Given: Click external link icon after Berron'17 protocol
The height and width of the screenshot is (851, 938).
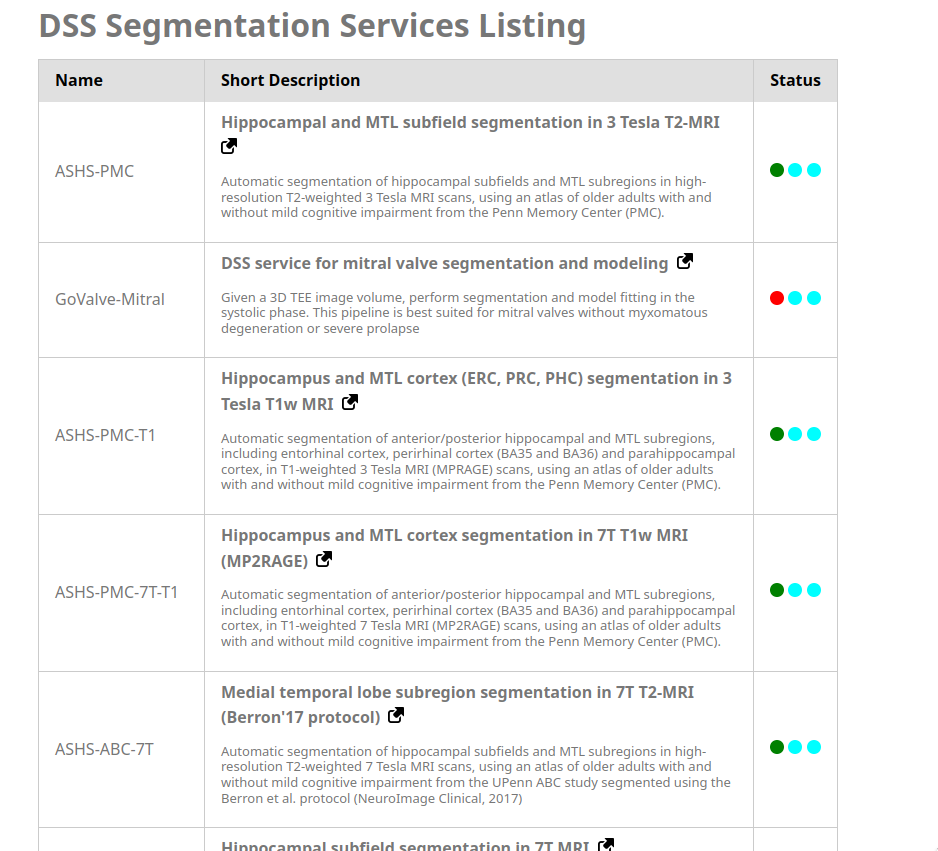Looking at the screenshot, I should point(396,716).
